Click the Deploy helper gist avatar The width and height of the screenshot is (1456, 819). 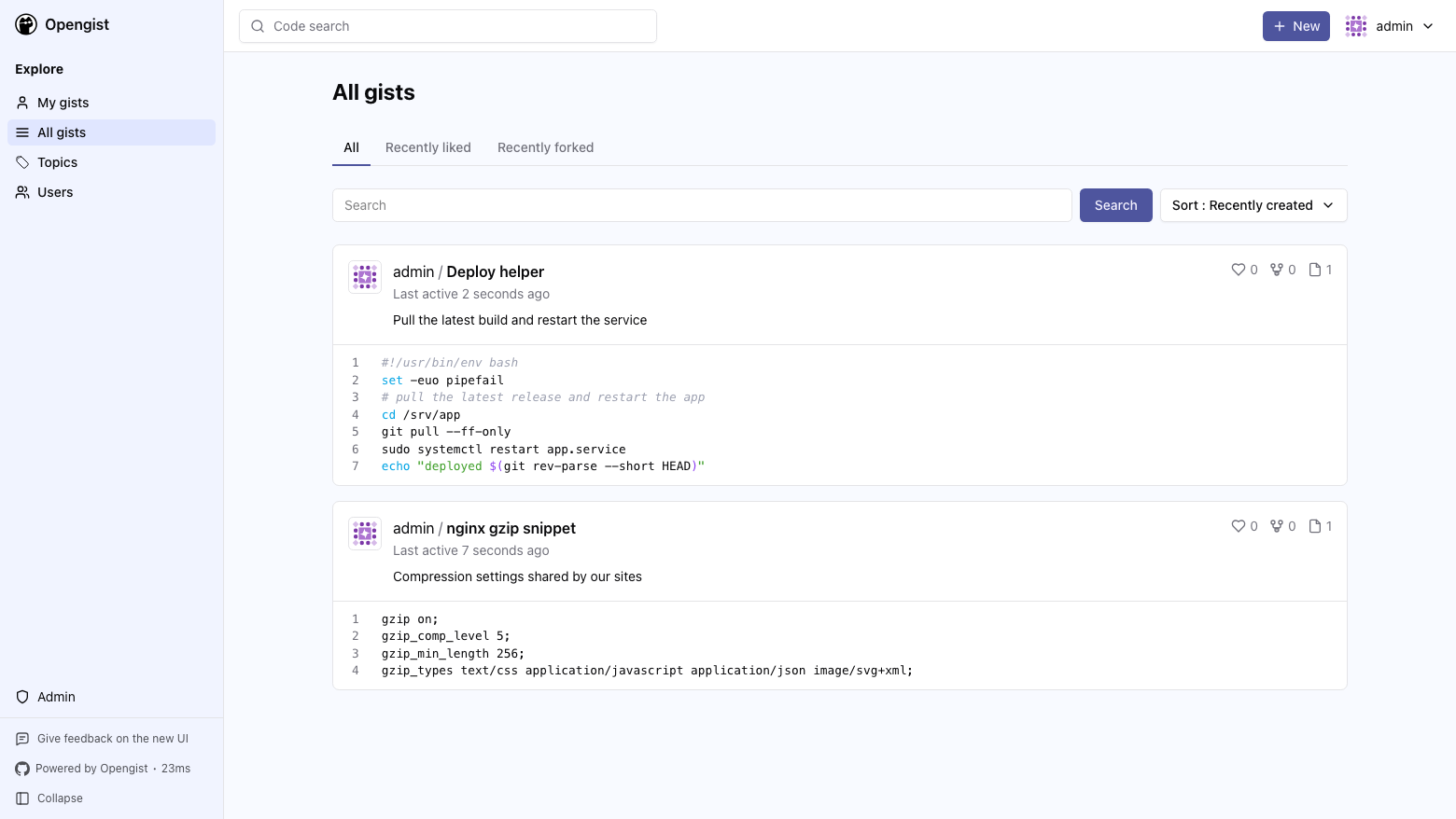(x=365, y=277)
